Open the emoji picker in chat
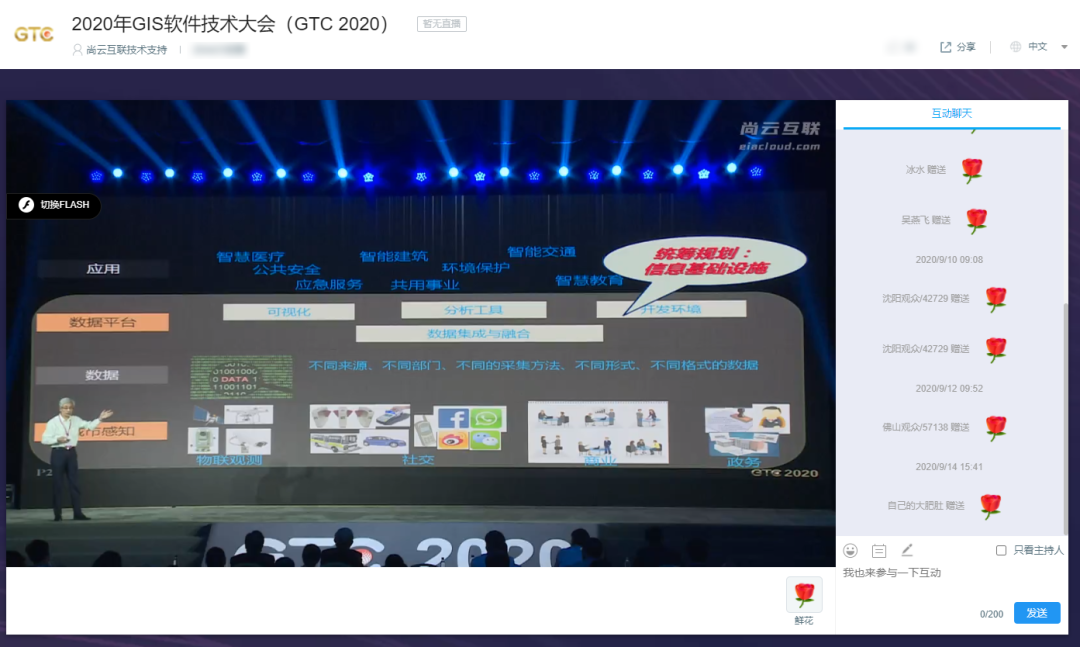This screenshot has height=647, width=1080. 850,550
